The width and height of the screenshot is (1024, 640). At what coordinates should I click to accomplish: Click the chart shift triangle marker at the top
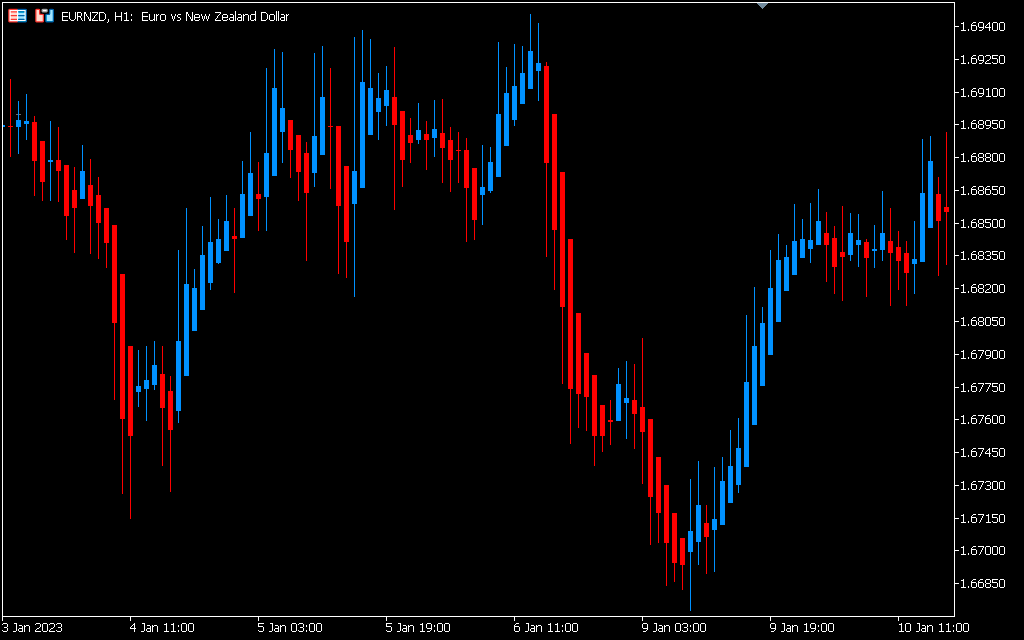[x=762, y=5]
